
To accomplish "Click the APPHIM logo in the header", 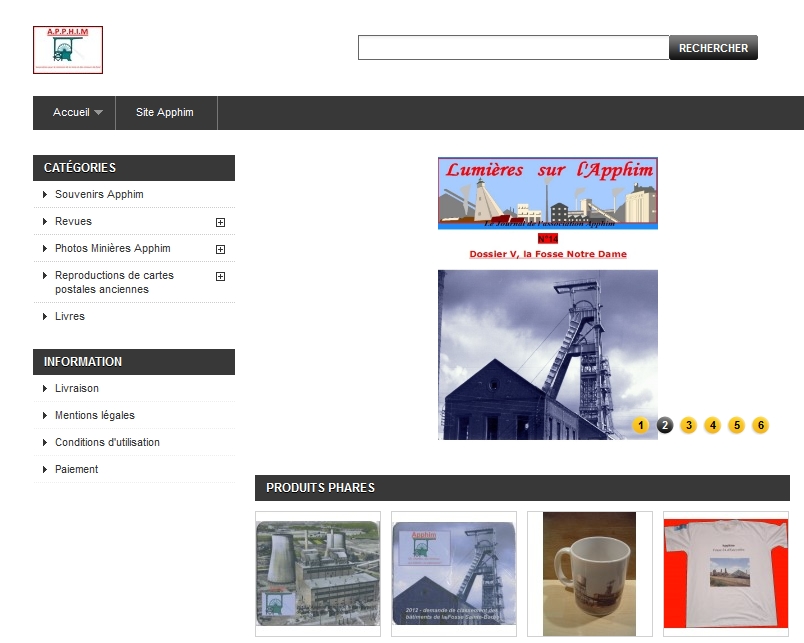I will click(68, 50).
